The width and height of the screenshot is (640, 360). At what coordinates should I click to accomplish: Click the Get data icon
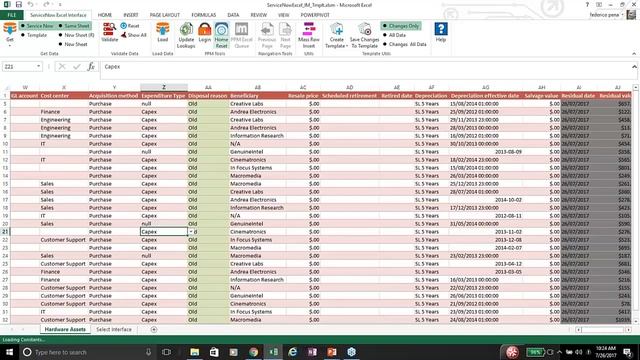point(10,30)
